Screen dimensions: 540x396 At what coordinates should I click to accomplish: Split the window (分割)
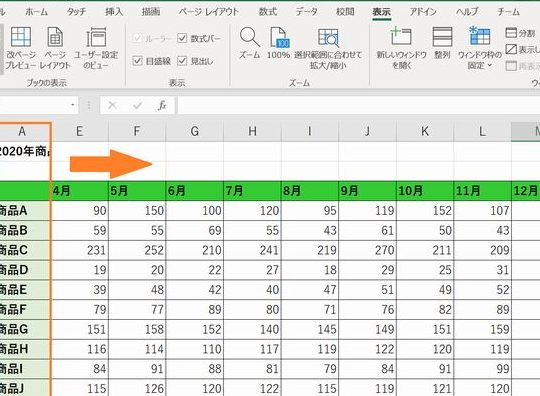(x=520, y=33)
